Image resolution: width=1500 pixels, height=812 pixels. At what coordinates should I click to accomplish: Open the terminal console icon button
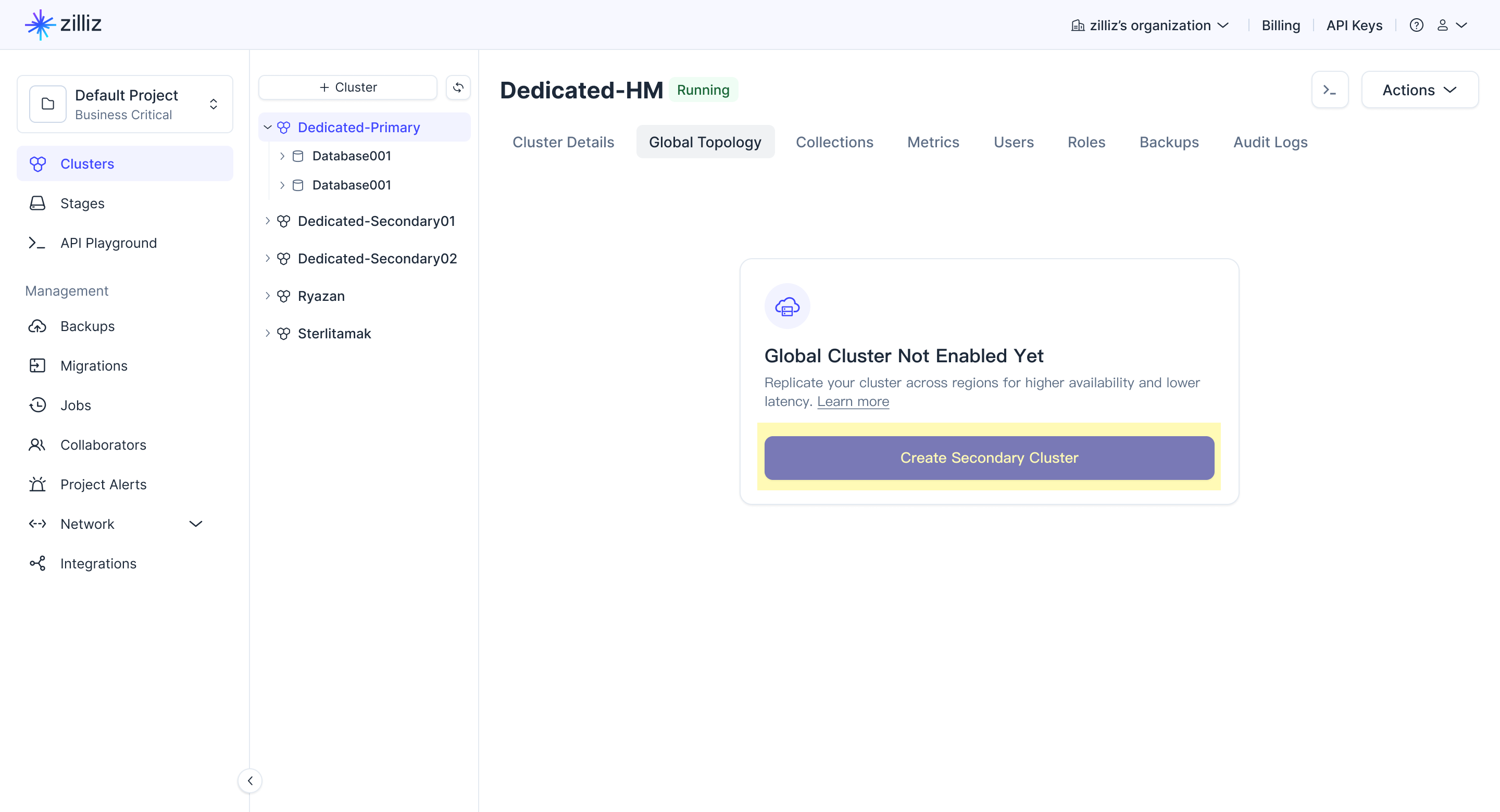1329,90
